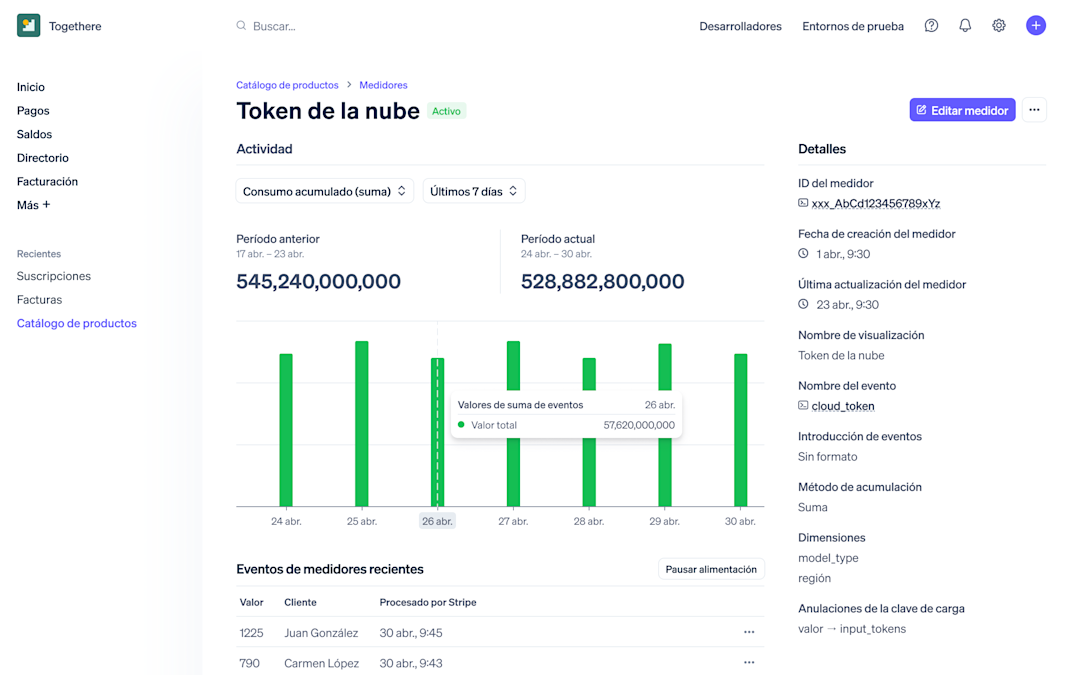1080x675 pixels.
Task: Open the Desarrolladores menu
Action: pos(740,26)
